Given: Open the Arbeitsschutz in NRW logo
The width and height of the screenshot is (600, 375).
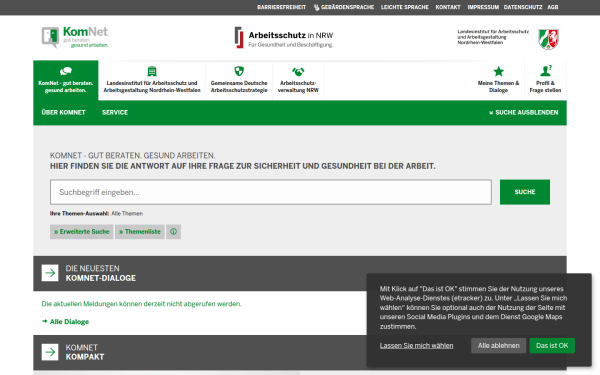Looking at the screenshot, I should click(x=284, y=38).
